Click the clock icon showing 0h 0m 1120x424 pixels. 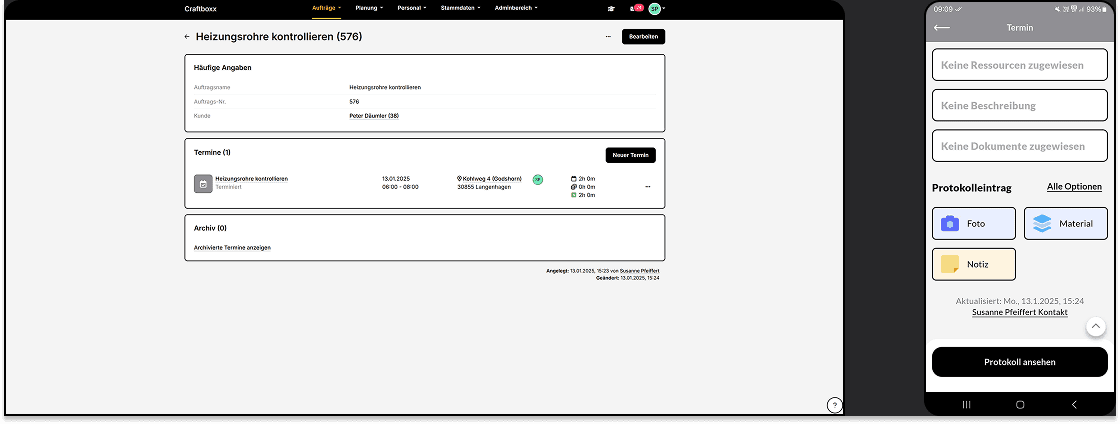(x=574, y=186)
